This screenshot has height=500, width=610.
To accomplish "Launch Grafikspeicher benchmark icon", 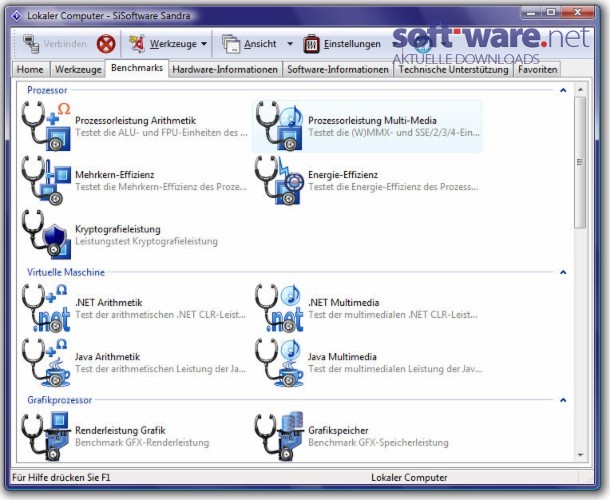I will (x=279, y=436).
